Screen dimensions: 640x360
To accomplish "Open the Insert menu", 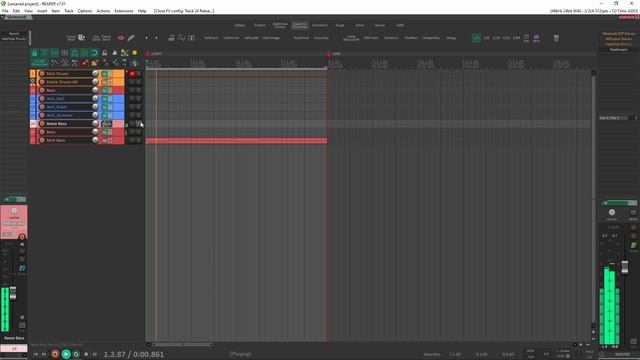I will pos(42,11).
